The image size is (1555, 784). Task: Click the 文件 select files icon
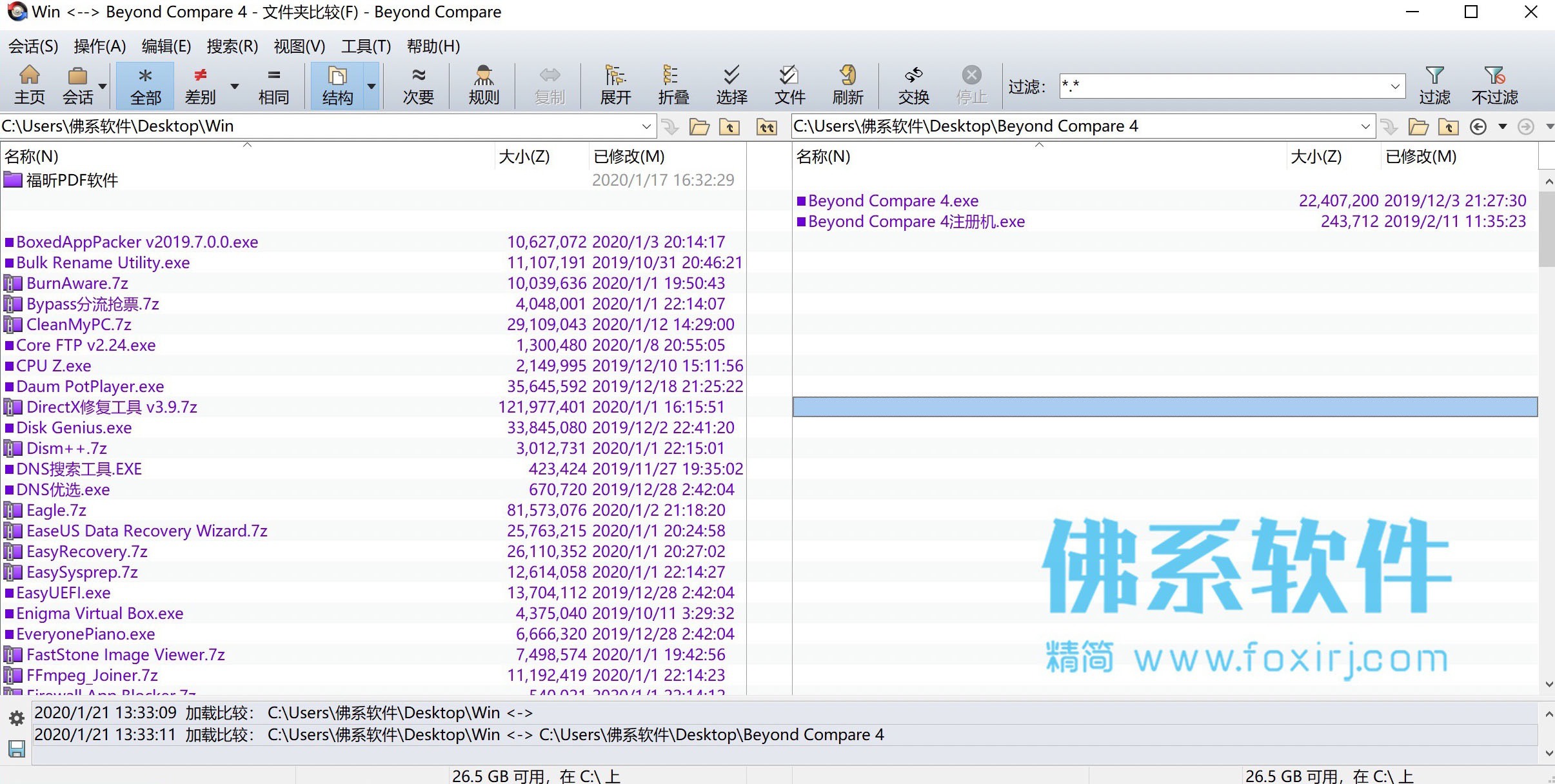[789, 85]
